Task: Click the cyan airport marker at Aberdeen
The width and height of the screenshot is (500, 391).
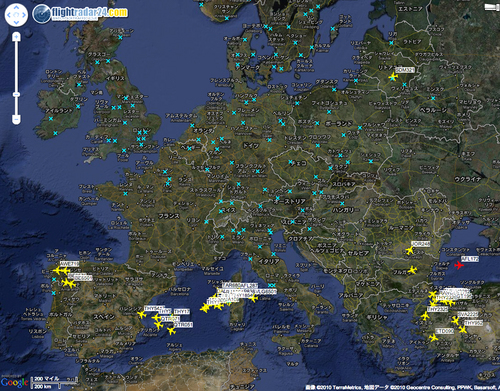Action: pos(120,38)
